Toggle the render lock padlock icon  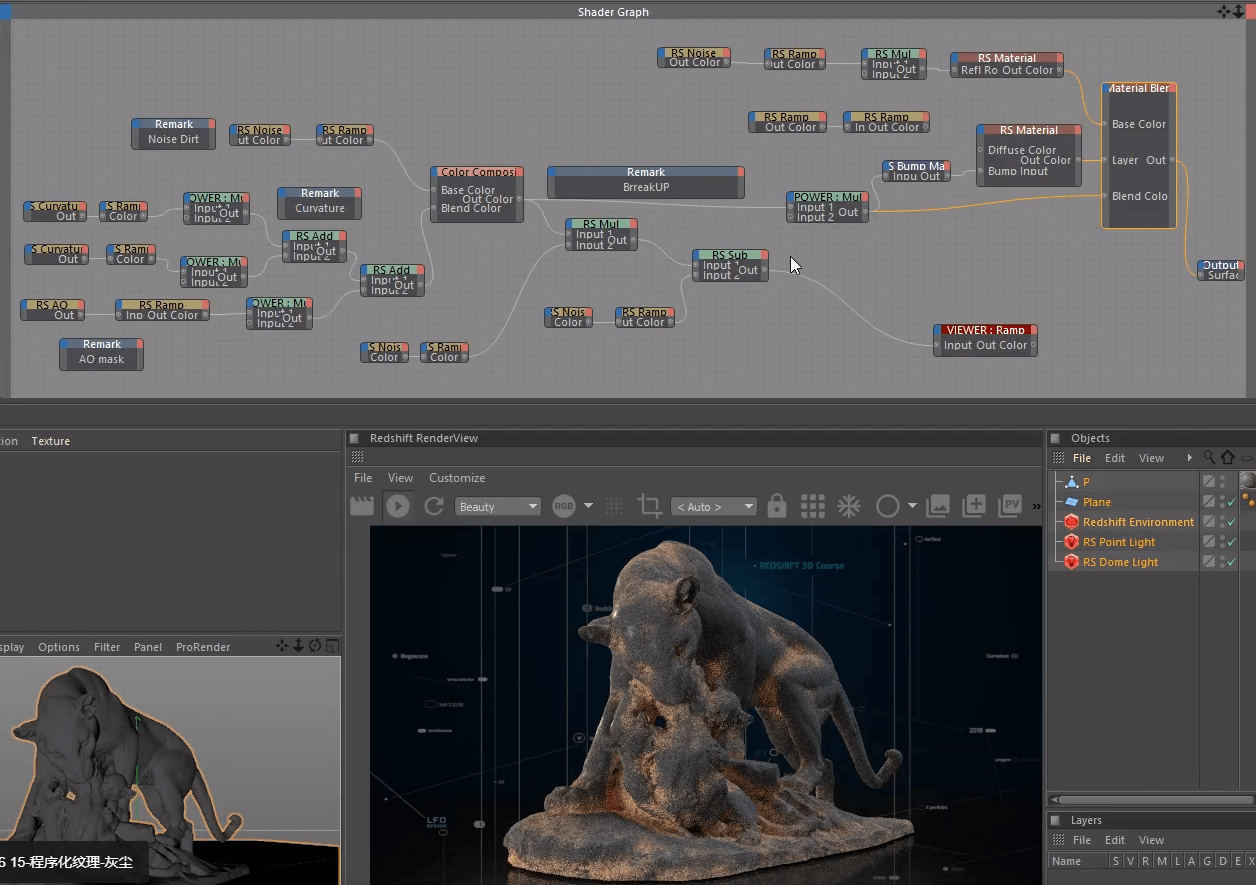(x=777, y=507)
